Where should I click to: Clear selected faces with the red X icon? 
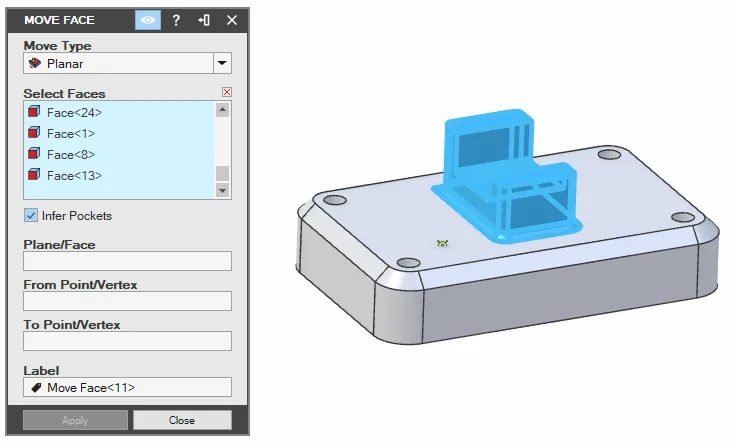(227, 92)
